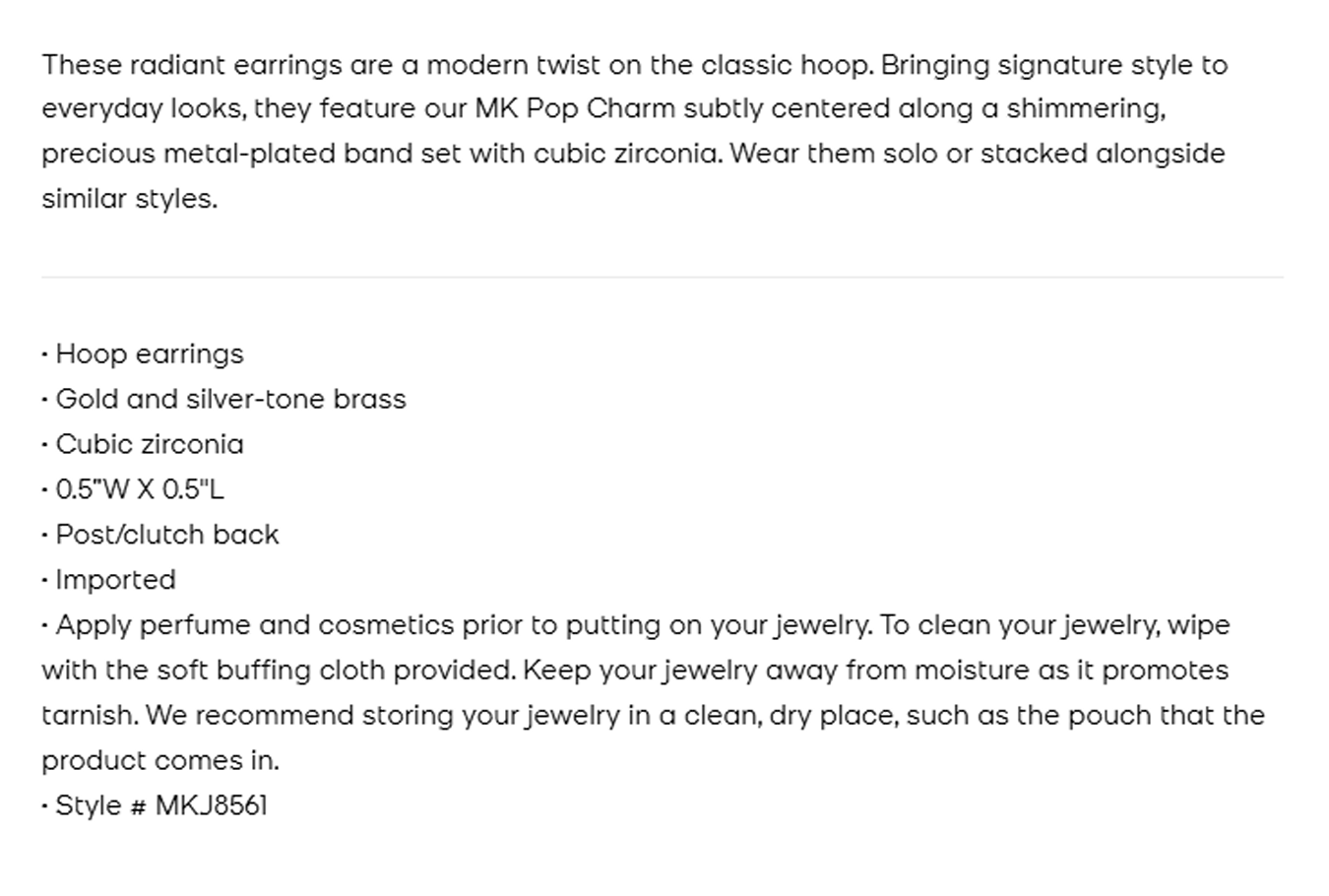The width and height of the screenshot is (1329, 896).
Task: Click the style number MKJ8561
Action: point(212,805)
